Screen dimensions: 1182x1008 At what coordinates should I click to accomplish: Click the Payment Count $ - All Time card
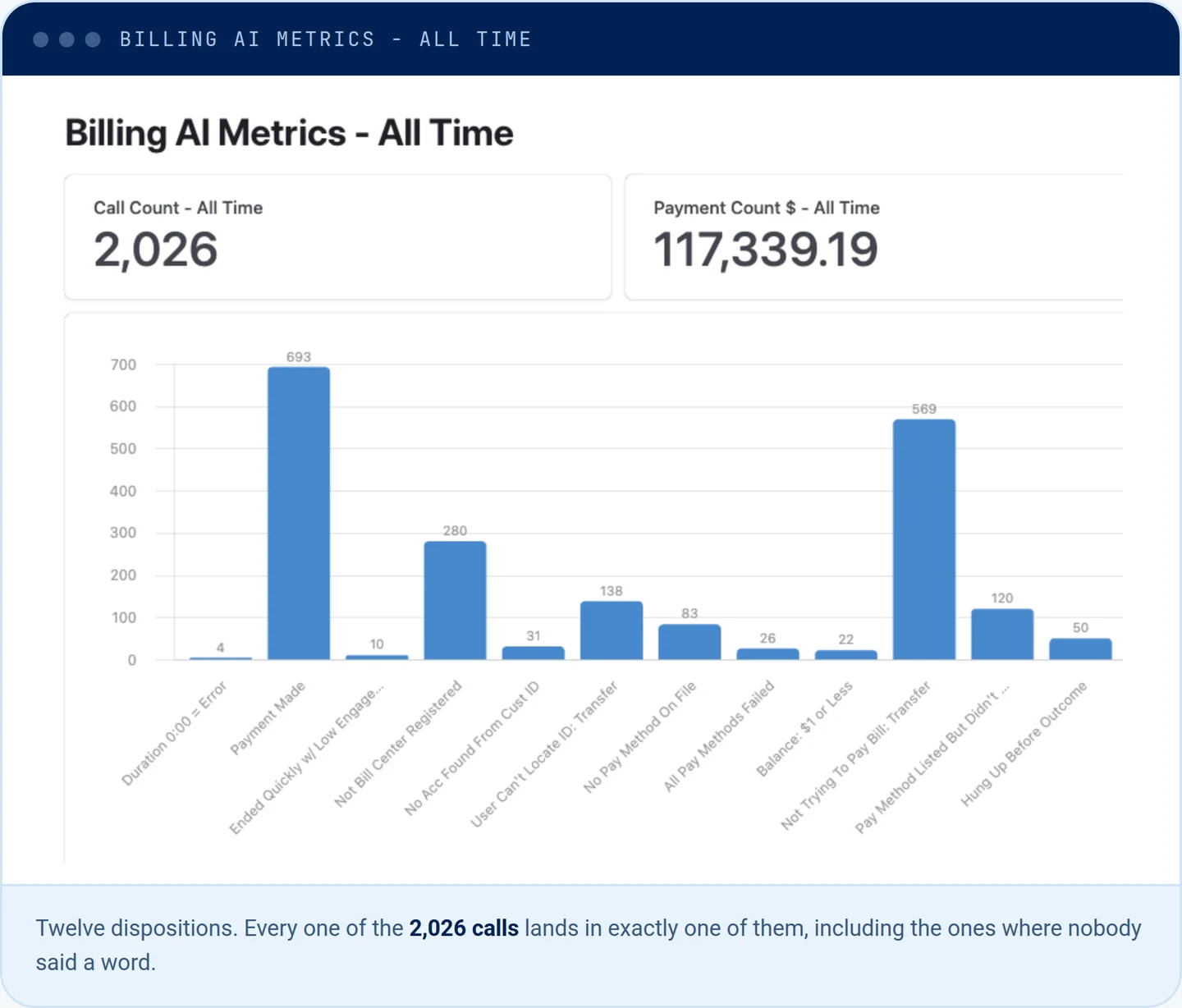pyautogui.click(x=873, y=236)
